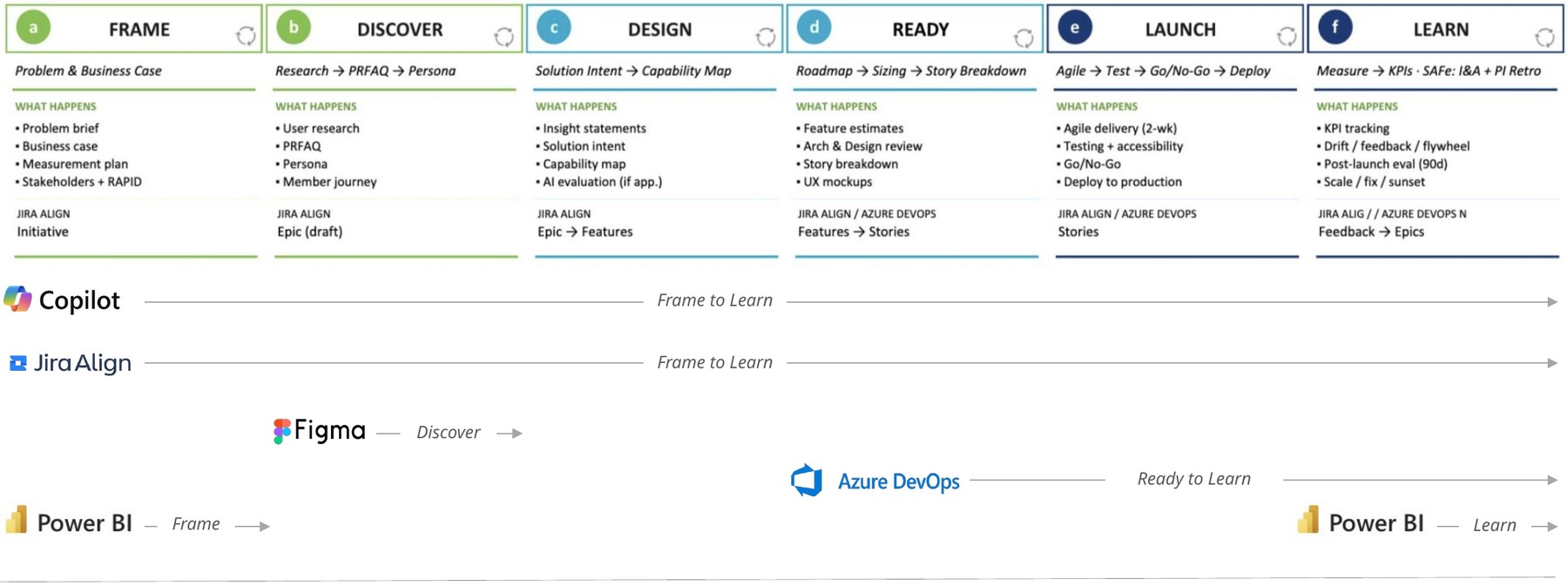Click the Azure DevOps logo icon
The image size is (1568, 586).
[x=807, y=481]
